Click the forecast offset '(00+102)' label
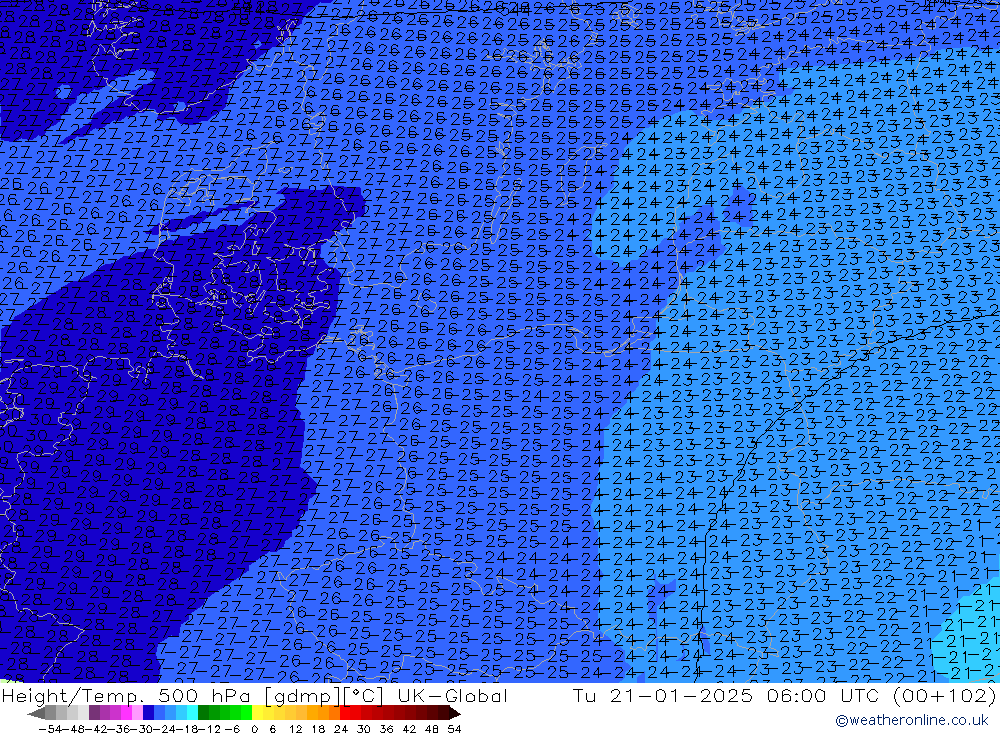This screenshot has height=733, width=1000. [945, 695]
